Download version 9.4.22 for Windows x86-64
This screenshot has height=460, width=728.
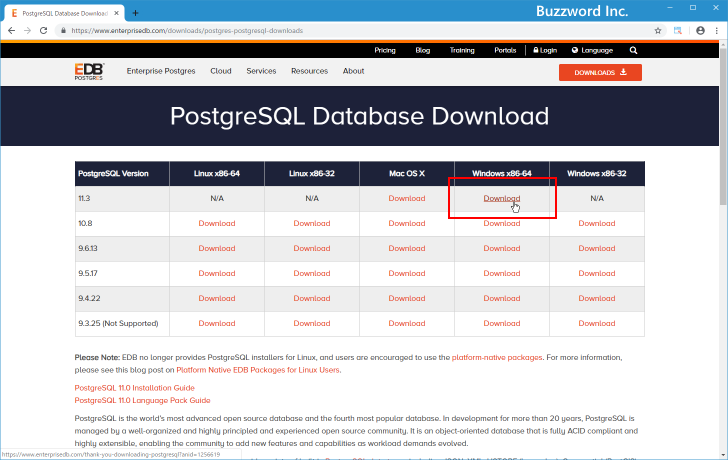[501, 298]
